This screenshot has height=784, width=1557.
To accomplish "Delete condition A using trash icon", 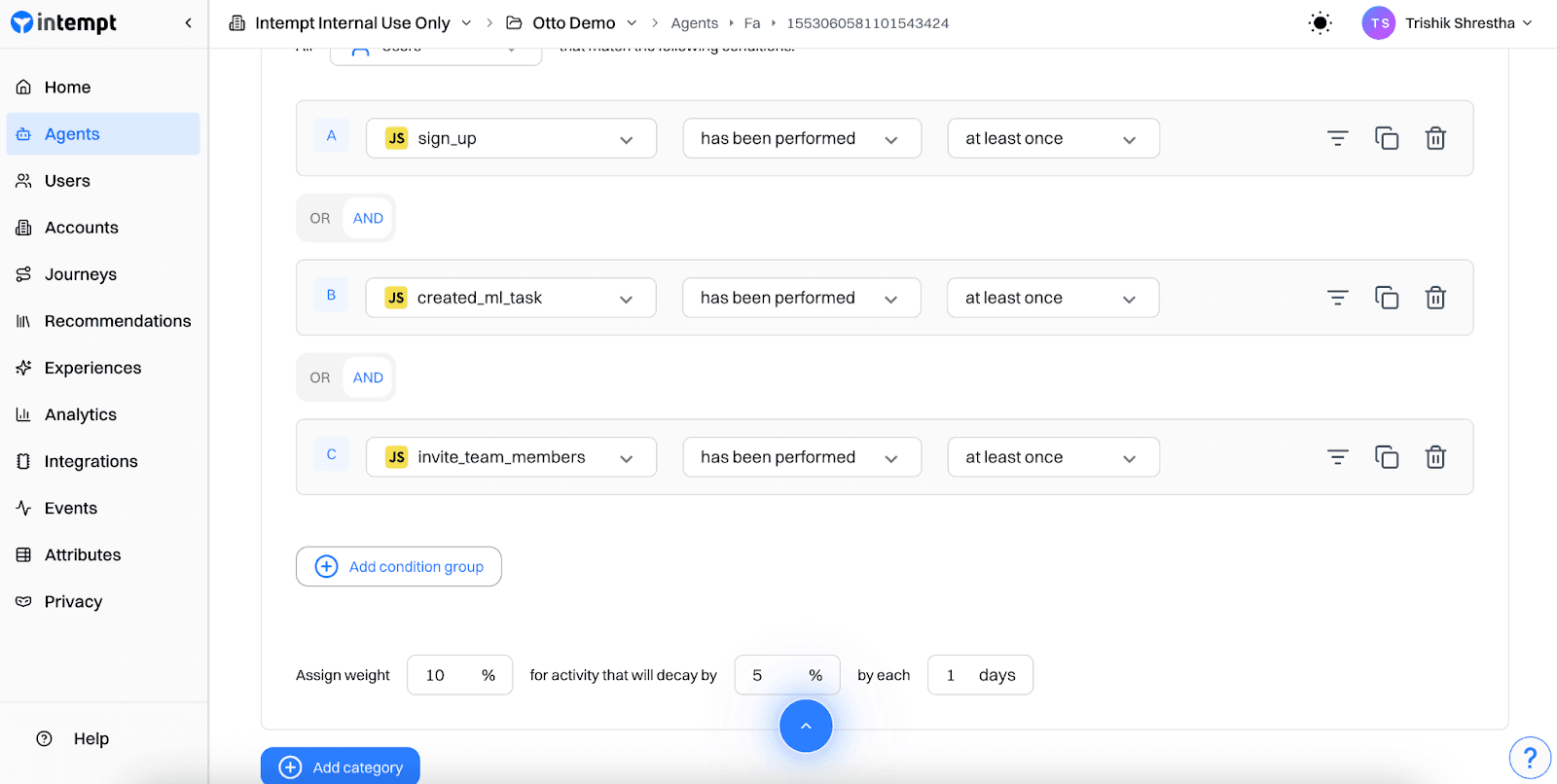I will pyautogui.click(x=1435, y=138).
